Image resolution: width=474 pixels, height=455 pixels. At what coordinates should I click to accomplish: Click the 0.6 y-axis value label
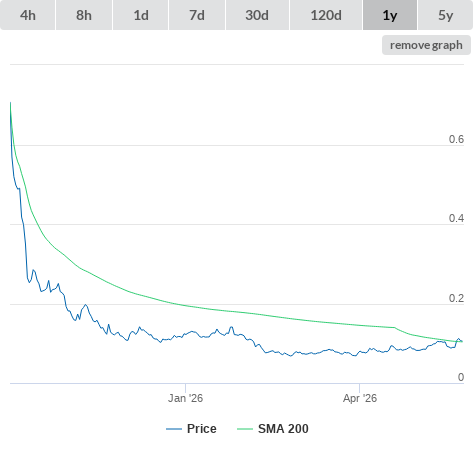coord(456,139)
